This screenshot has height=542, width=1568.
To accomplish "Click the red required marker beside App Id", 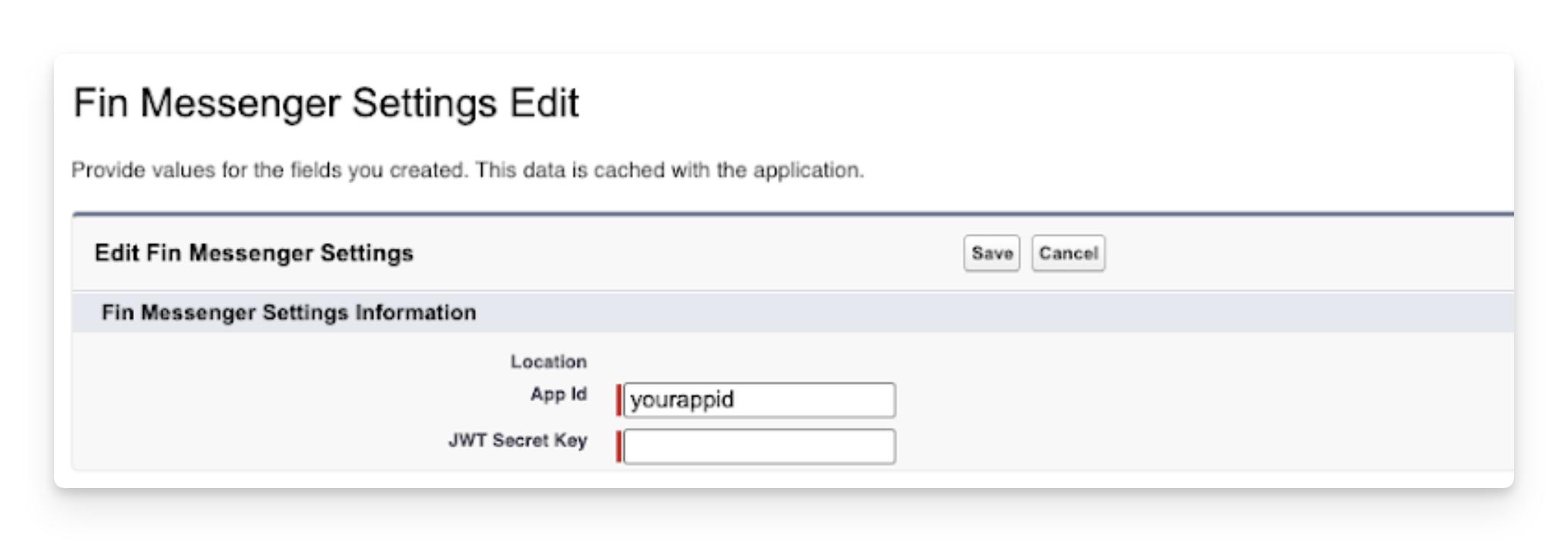I will click(x=618, y=400).
